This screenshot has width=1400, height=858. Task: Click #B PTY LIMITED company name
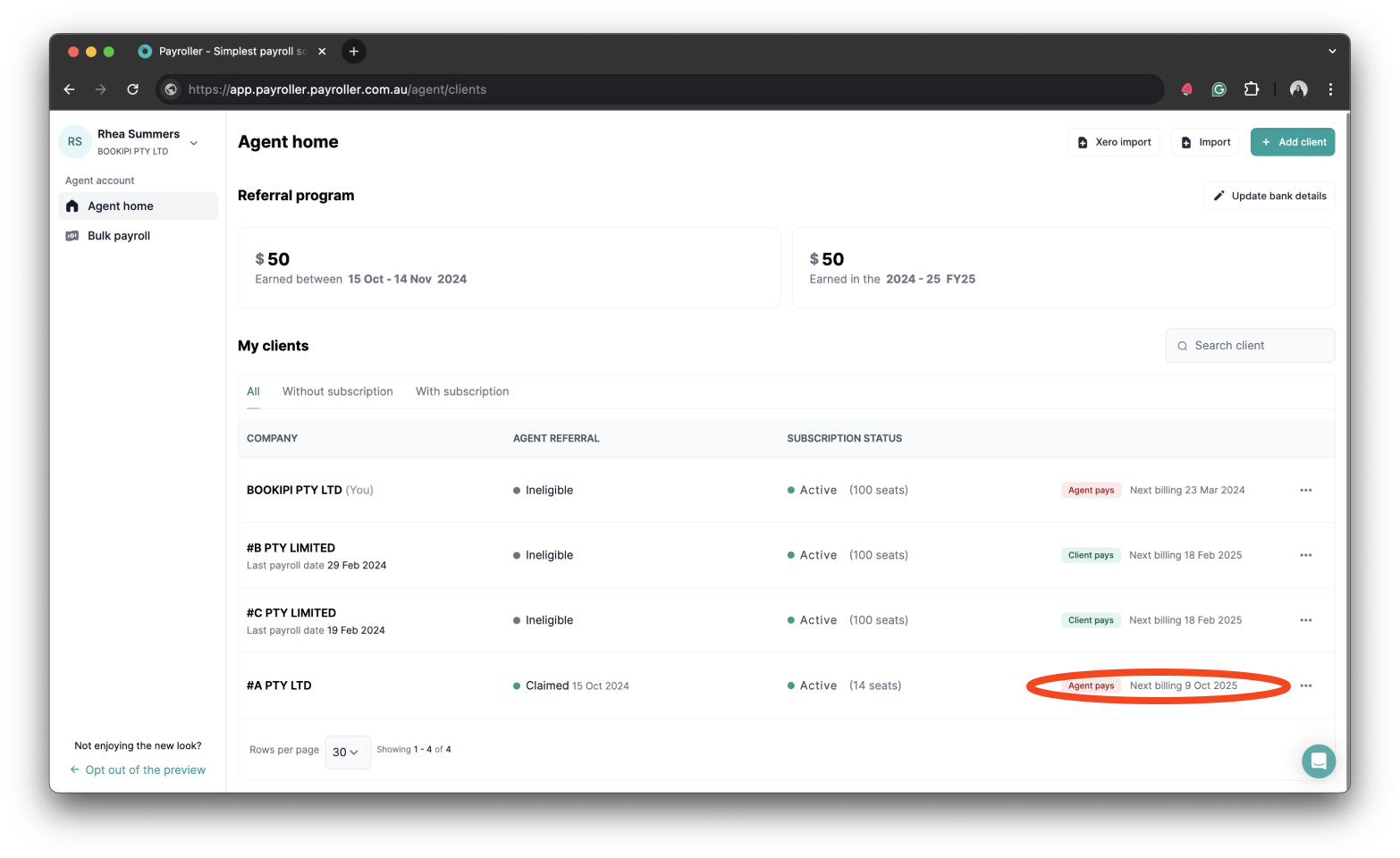[x=291, y=548]
